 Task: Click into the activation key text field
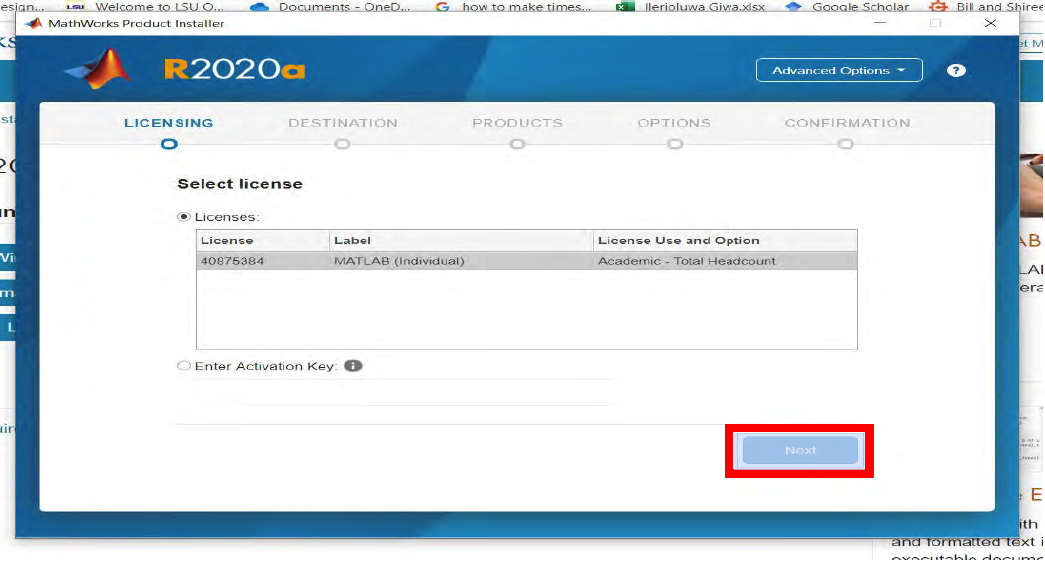[394, 392]
